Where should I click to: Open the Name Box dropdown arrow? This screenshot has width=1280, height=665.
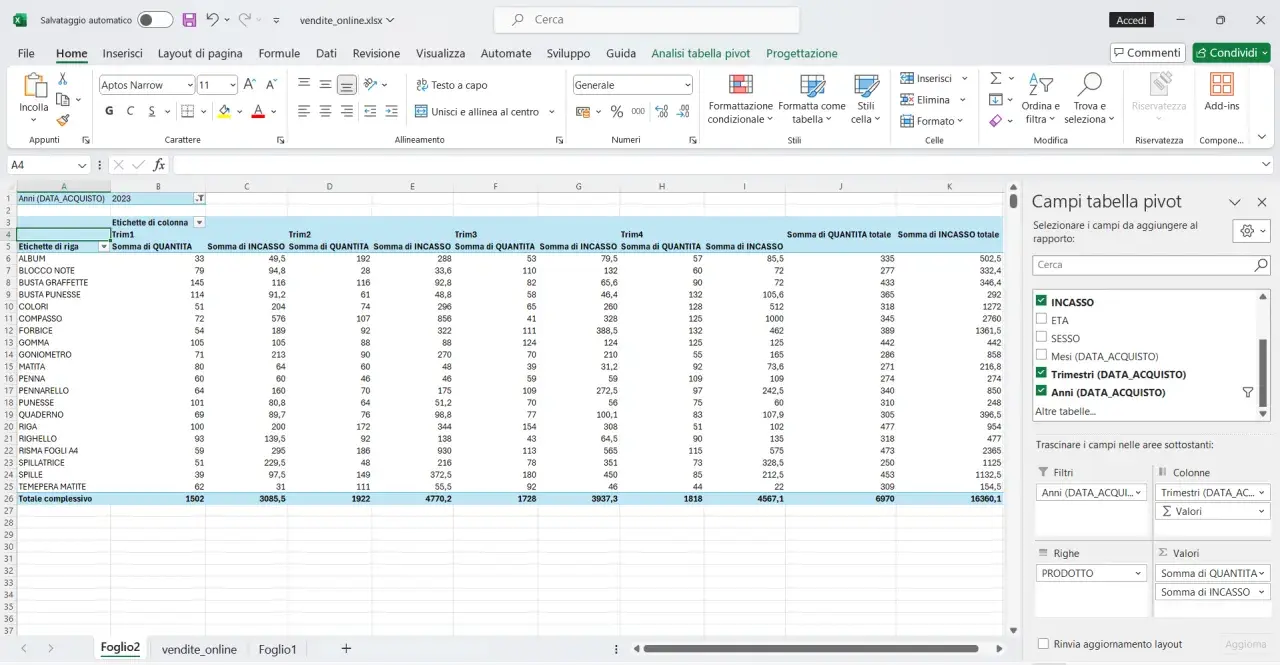[83, 165]
